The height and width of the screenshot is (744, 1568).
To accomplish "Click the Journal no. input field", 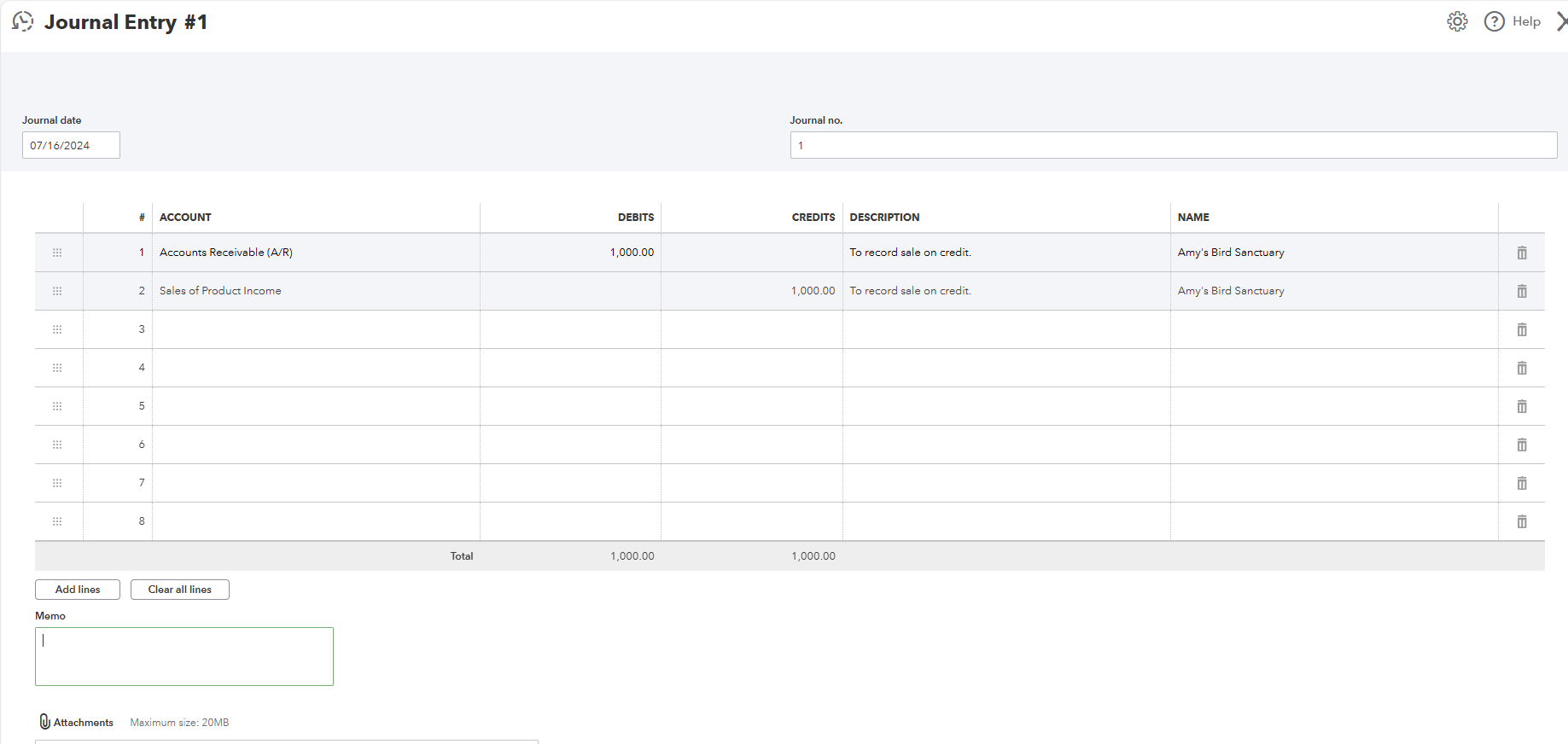I will [x=1173, y=145].
